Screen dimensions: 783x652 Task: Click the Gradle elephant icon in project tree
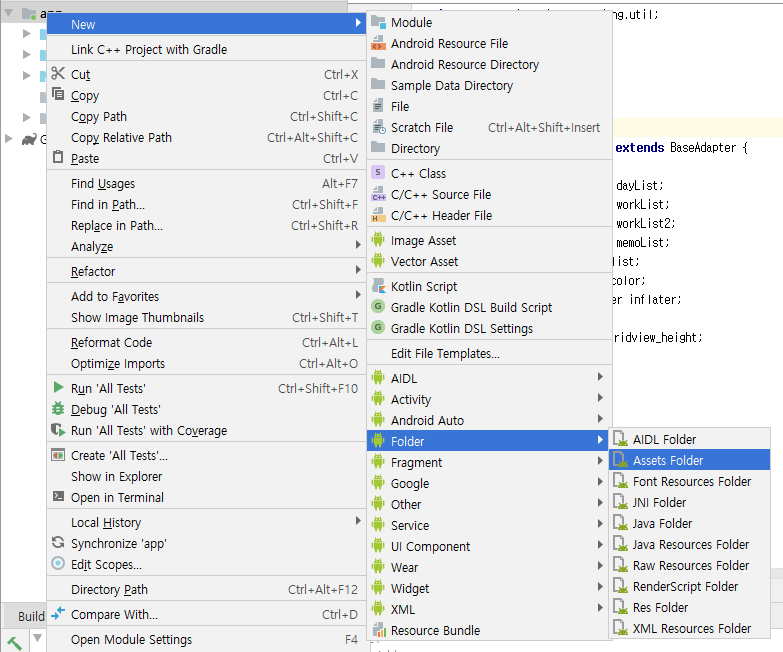coord(29,139)
